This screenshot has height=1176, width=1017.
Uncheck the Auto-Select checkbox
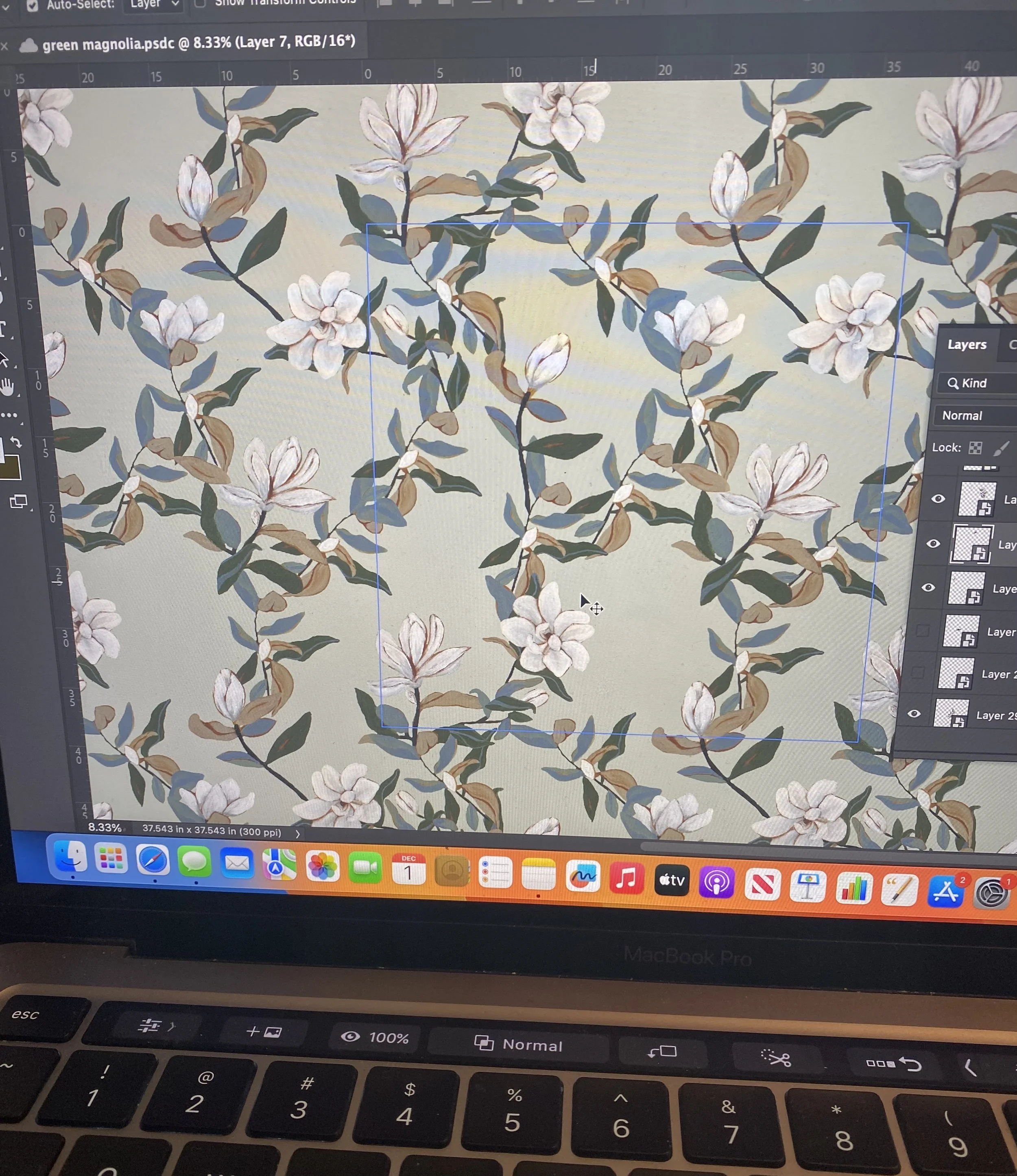pyautogui.click(x=33, y=6)
